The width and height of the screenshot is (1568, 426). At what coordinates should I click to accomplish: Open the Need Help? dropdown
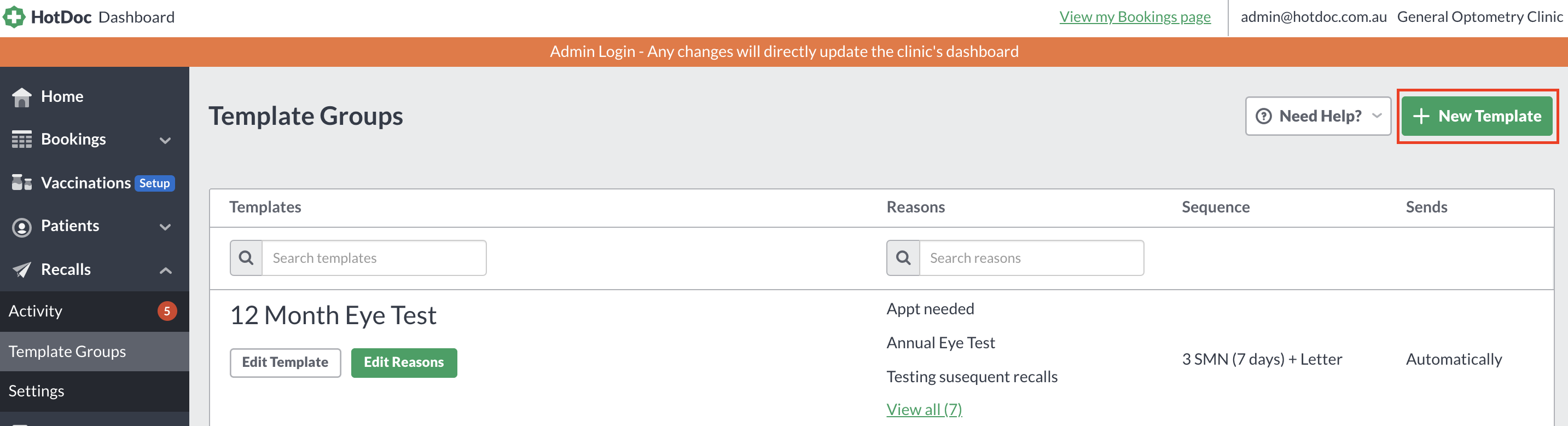pos(1318,116)
